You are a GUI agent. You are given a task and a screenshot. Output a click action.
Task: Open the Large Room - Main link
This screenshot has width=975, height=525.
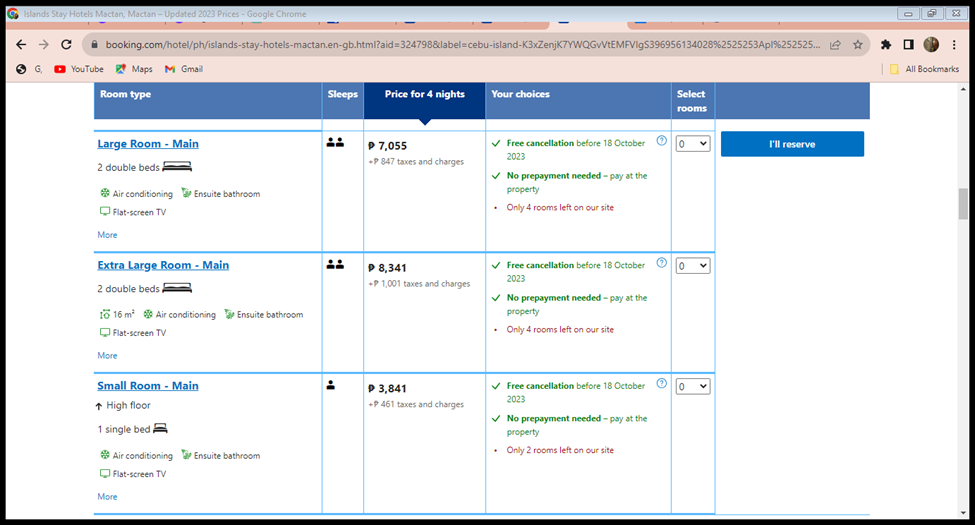coord(148,144)
